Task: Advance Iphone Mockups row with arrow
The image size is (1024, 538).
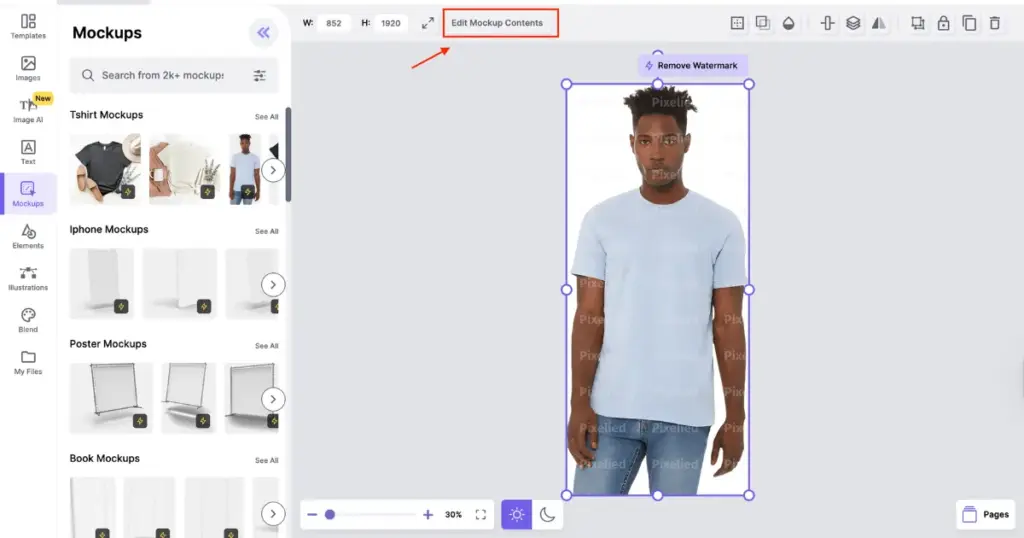Action: tap(273, 285)
